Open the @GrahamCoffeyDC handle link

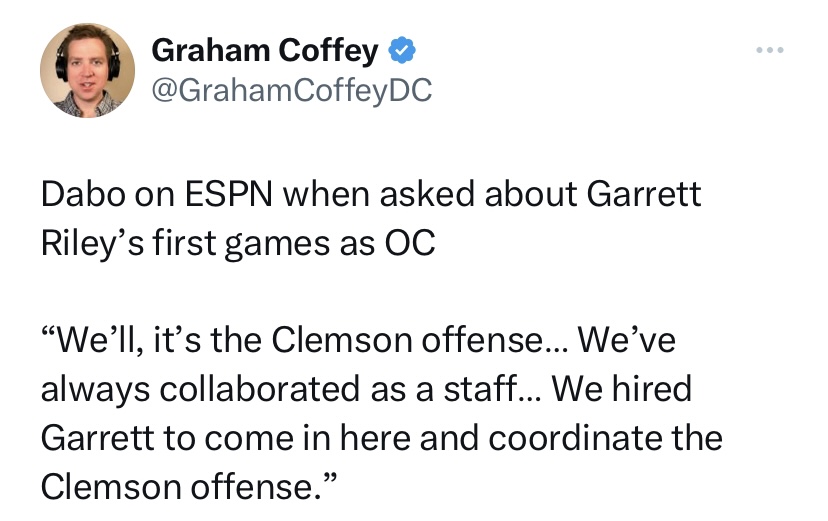point(291,91)
